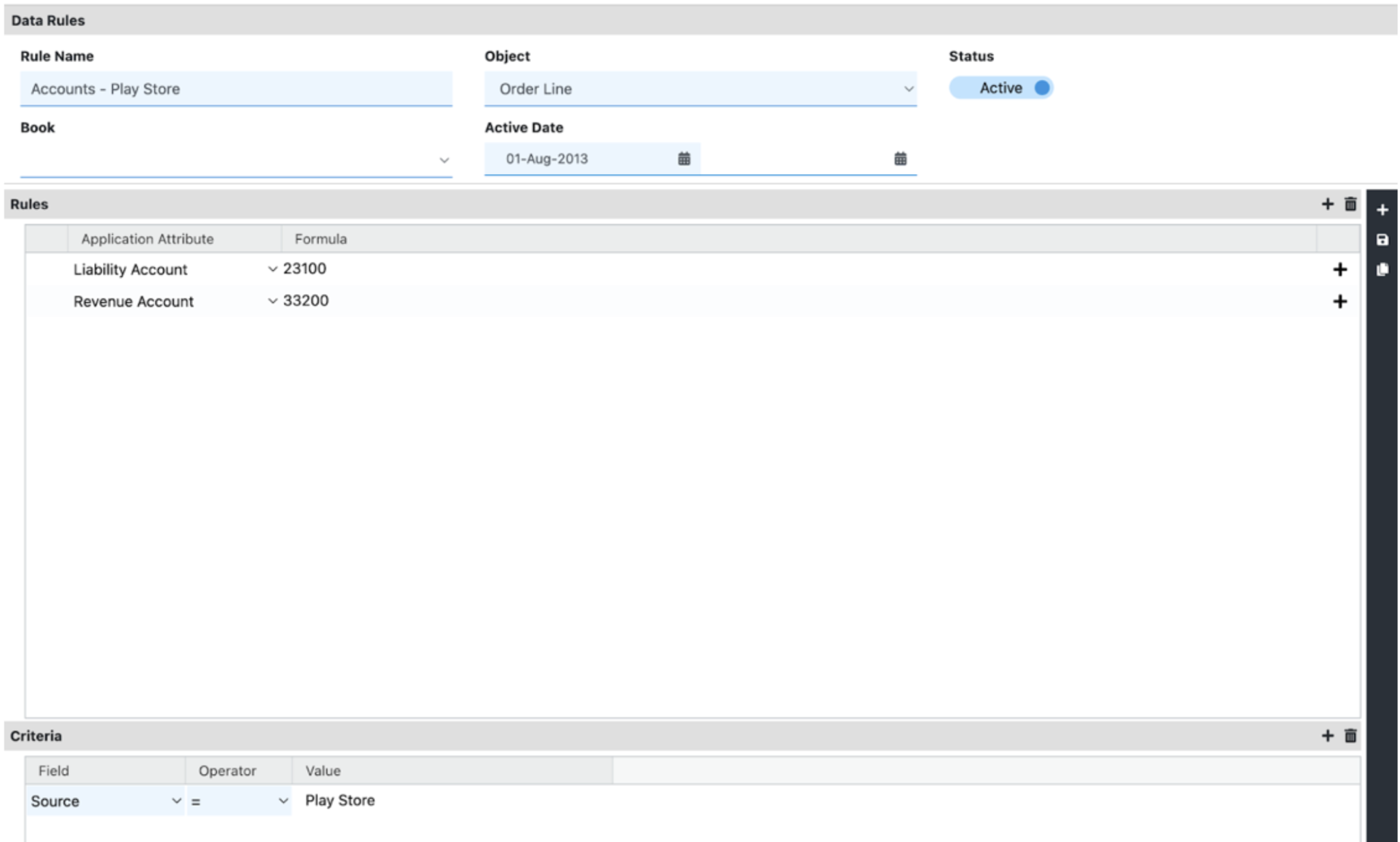Click the Play Store criteria value cell

coord(340,800)
